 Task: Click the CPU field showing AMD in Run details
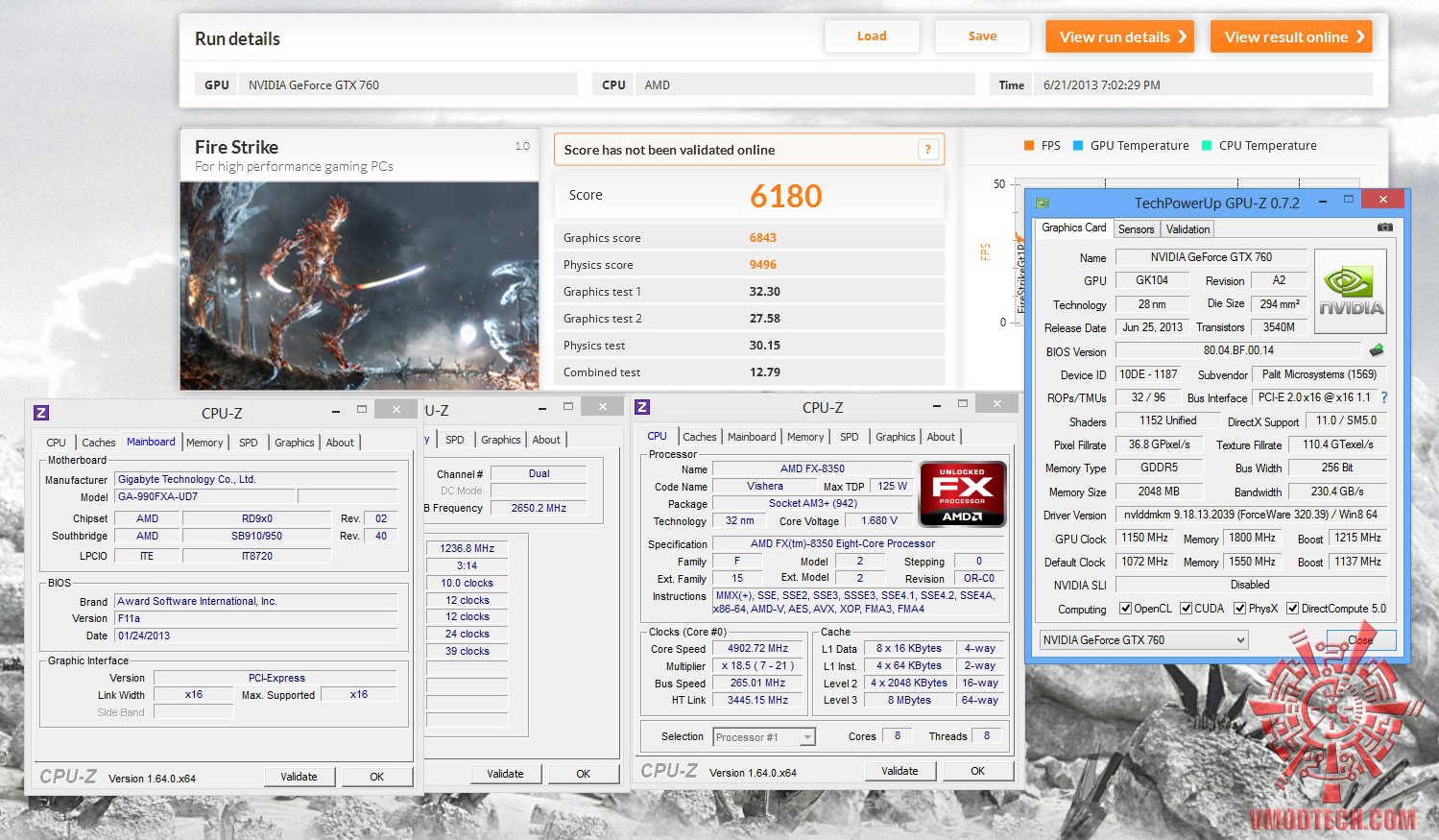click(x=804, y=84)
